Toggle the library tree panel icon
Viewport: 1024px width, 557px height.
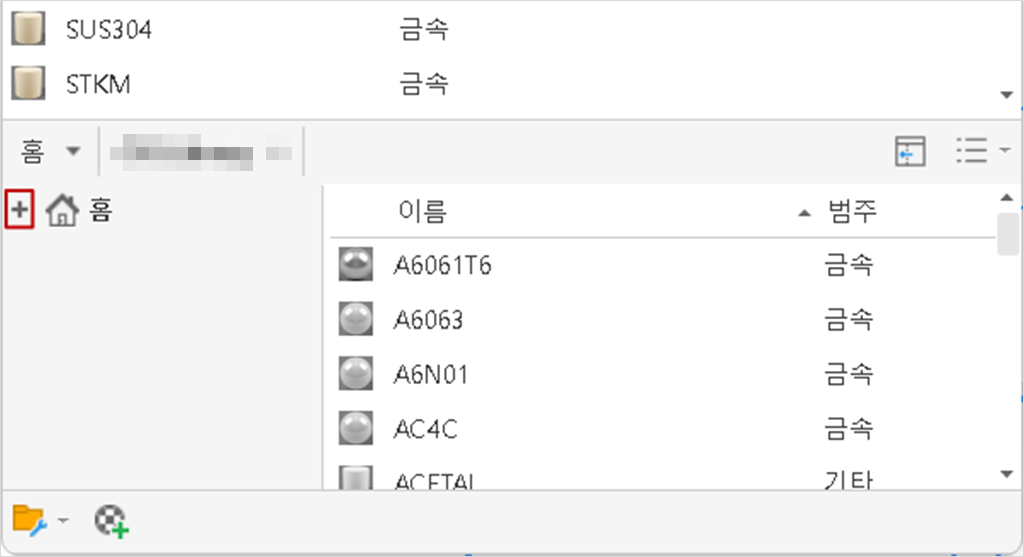pos(910,151)
